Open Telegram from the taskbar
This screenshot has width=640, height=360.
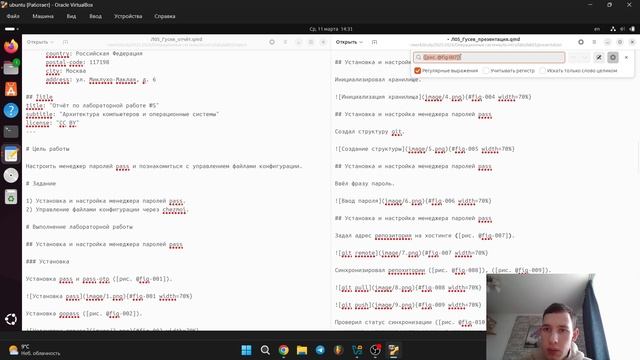coord(320,350)
